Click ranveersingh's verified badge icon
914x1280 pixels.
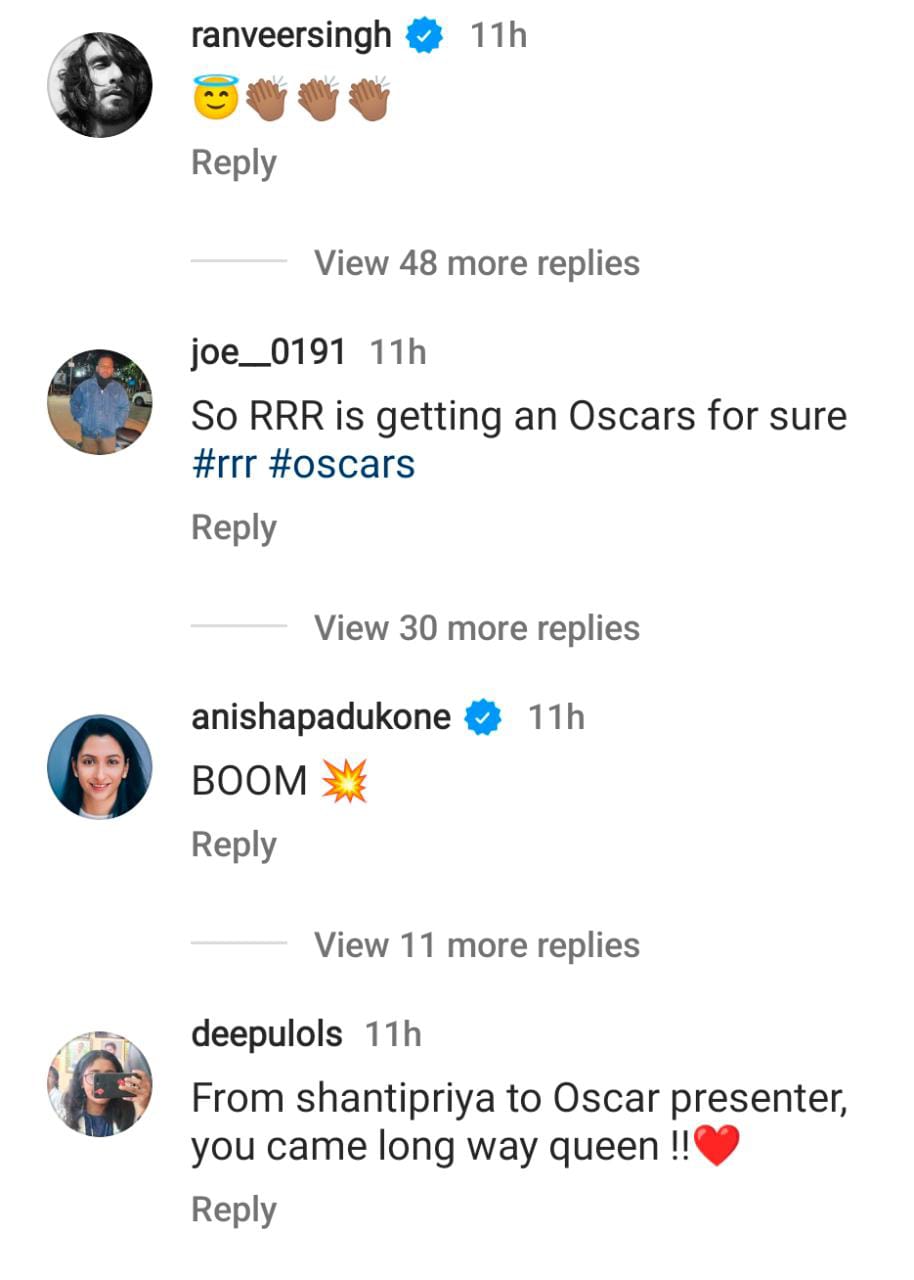[x=424, y=35]
